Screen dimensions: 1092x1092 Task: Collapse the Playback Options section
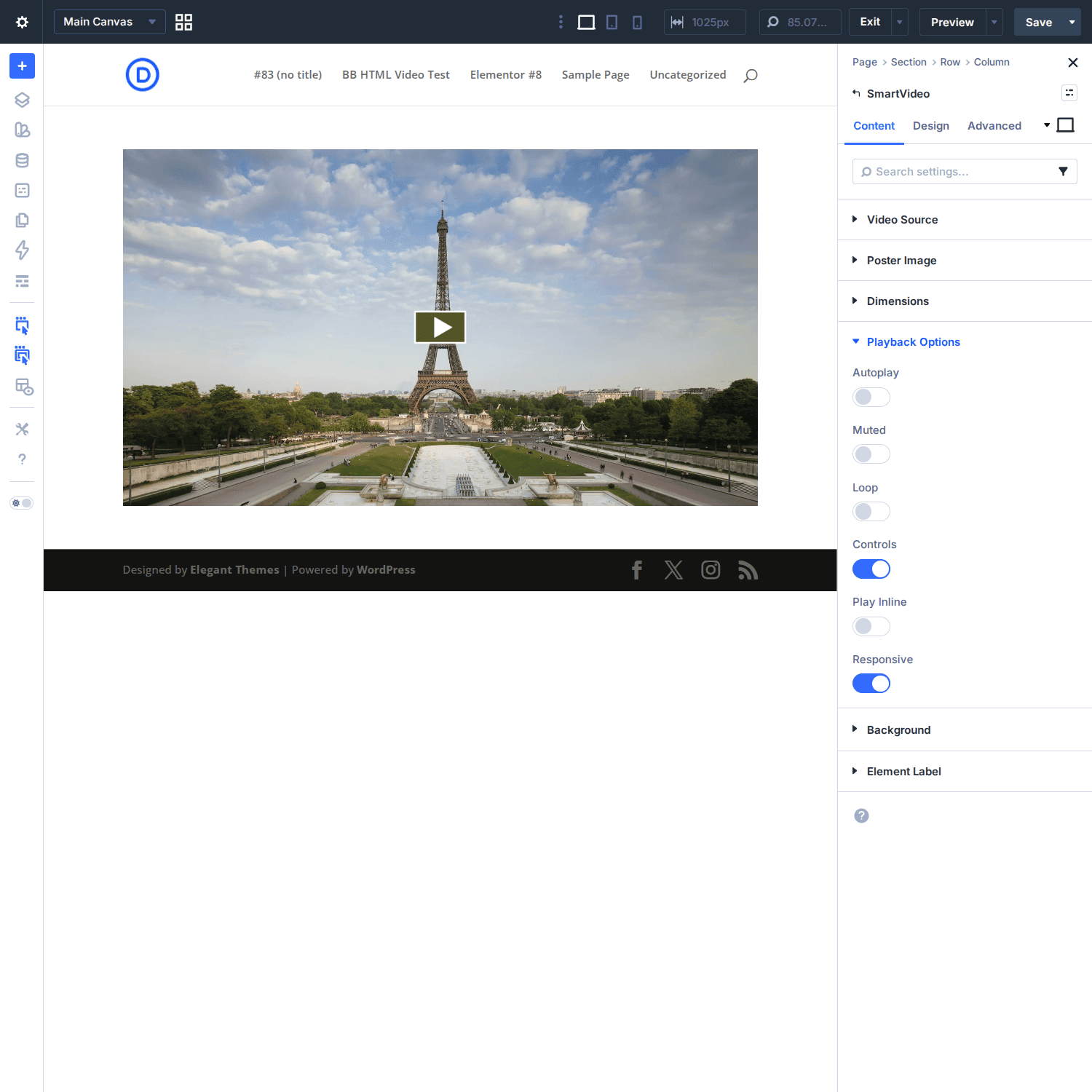tap(913, 342)
